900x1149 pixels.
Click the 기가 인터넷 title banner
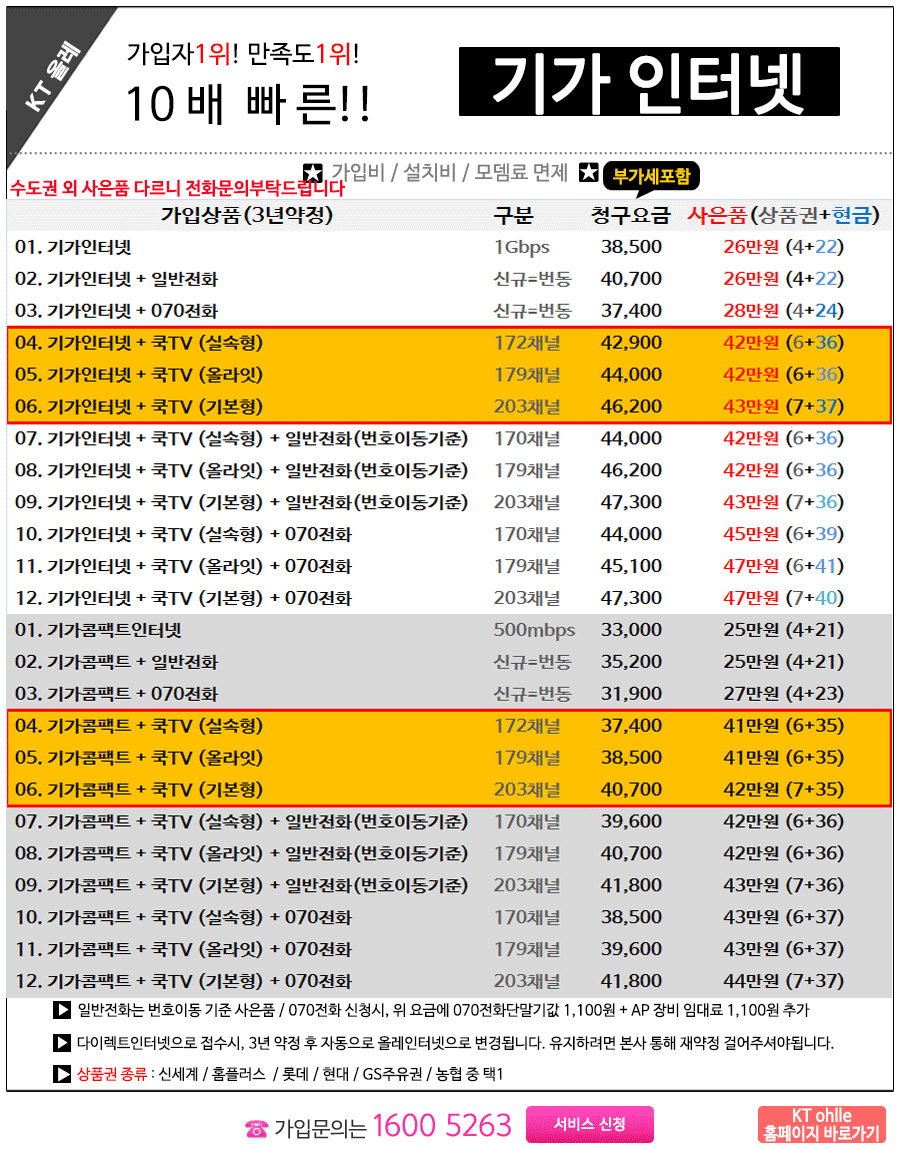[648, 82]
